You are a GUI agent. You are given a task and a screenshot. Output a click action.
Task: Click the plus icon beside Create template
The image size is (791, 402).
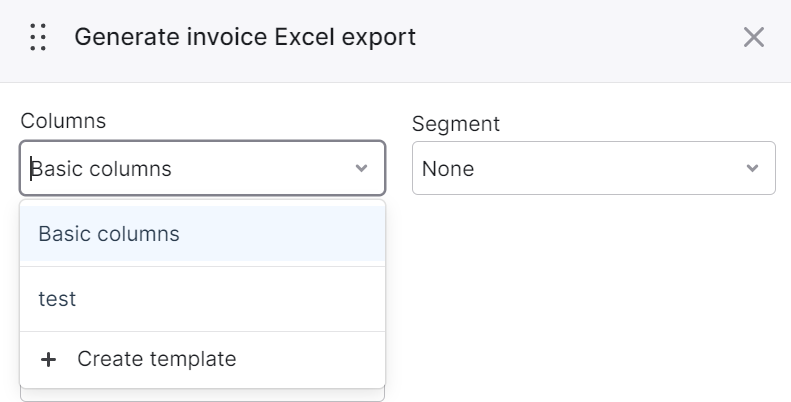point(48,360)
